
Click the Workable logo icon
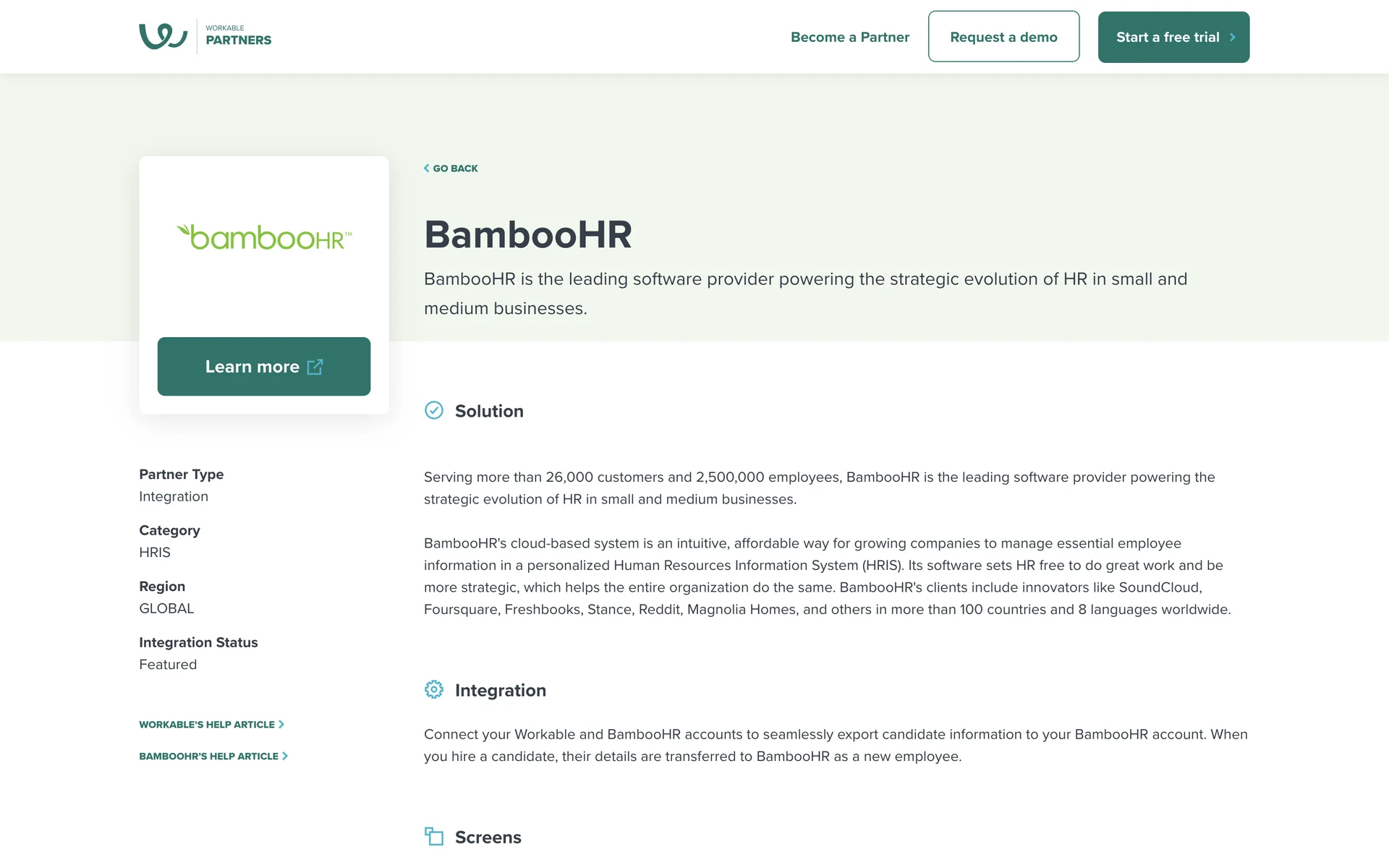pyautogui.click(x=163, y=36)
